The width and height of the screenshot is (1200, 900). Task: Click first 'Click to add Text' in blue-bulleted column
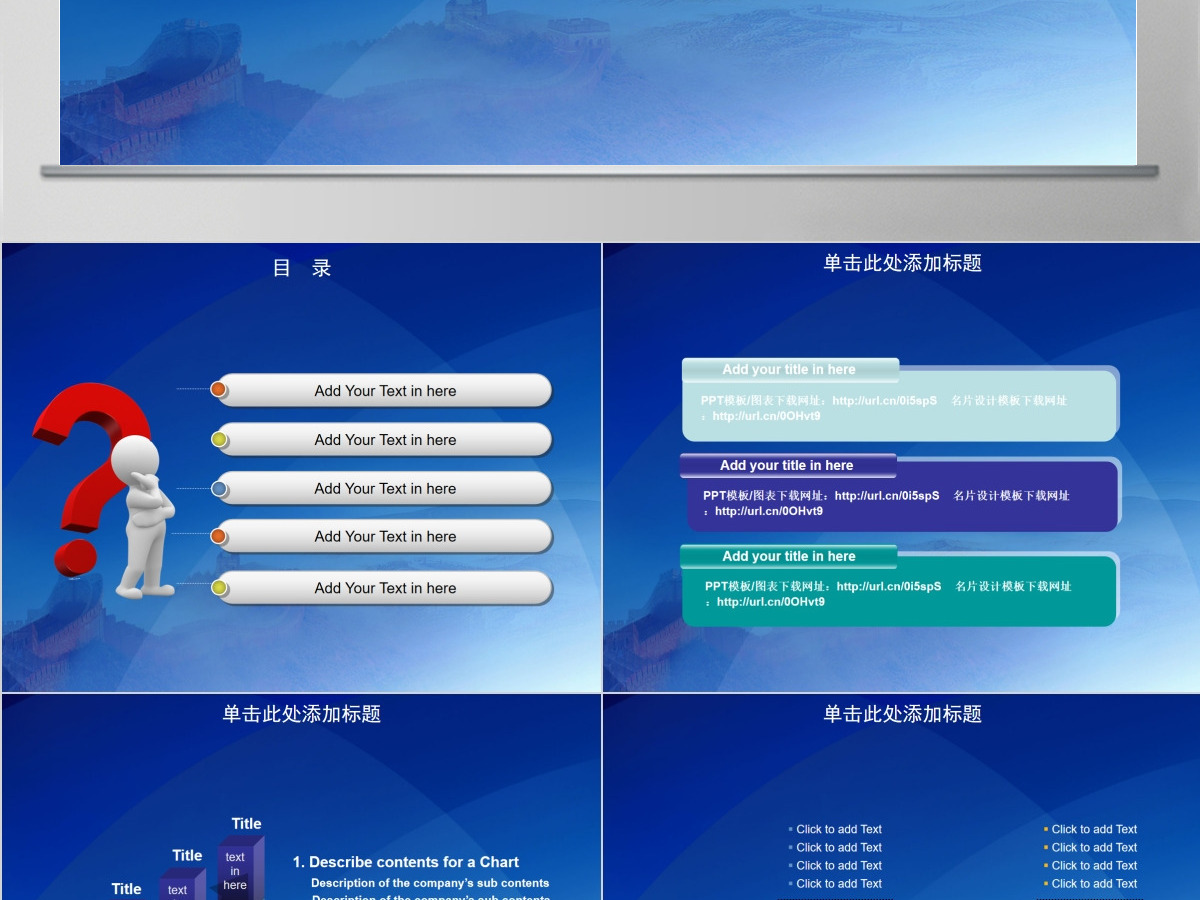pyautogui.click(x=839, y=829)
